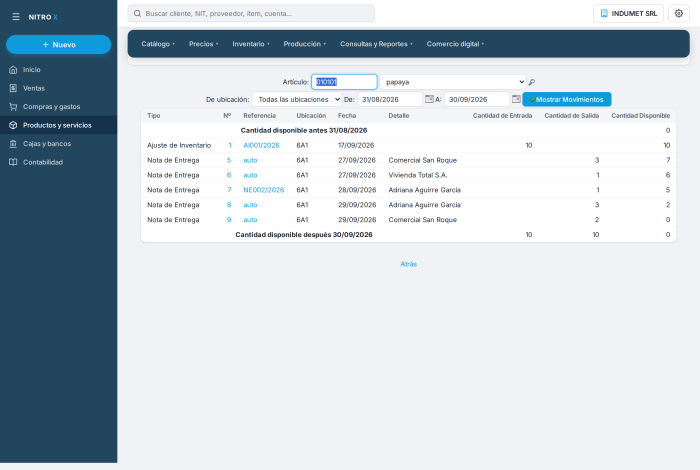This screenshot has height=470, width=700.
Task: Open calendar icon for A date
Action: point(516,99)
